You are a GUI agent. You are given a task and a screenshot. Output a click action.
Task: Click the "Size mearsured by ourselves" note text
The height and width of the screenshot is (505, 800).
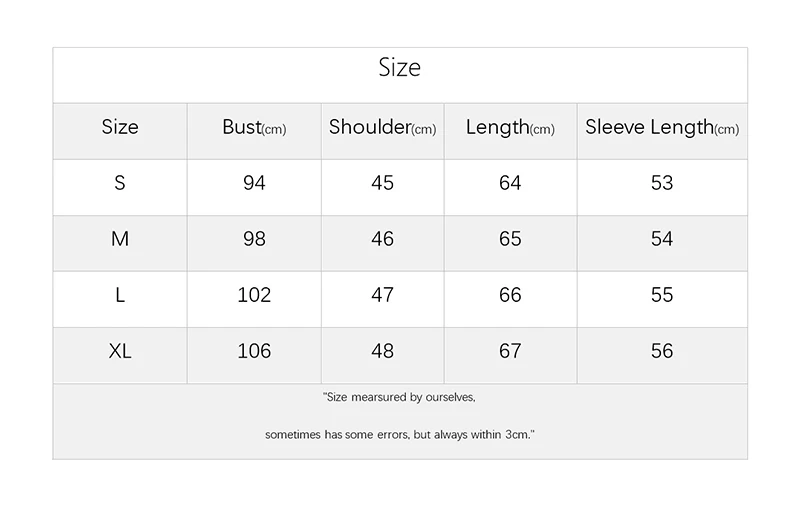[x=400, y=397]
